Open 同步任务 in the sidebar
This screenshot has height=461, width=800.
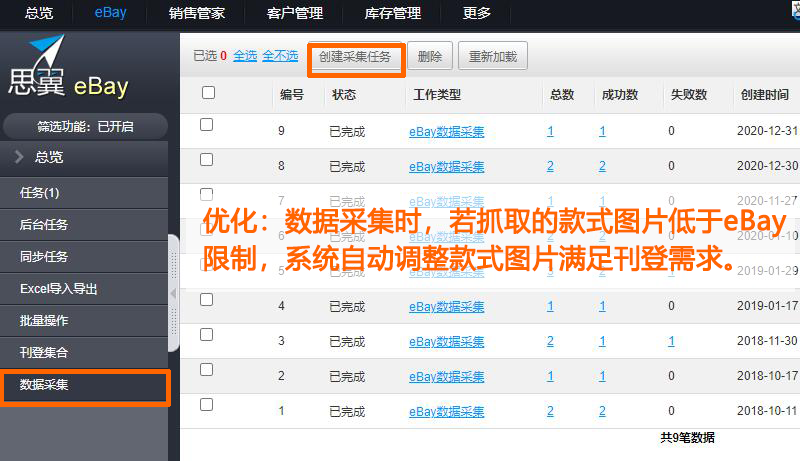tap(84, 257)
